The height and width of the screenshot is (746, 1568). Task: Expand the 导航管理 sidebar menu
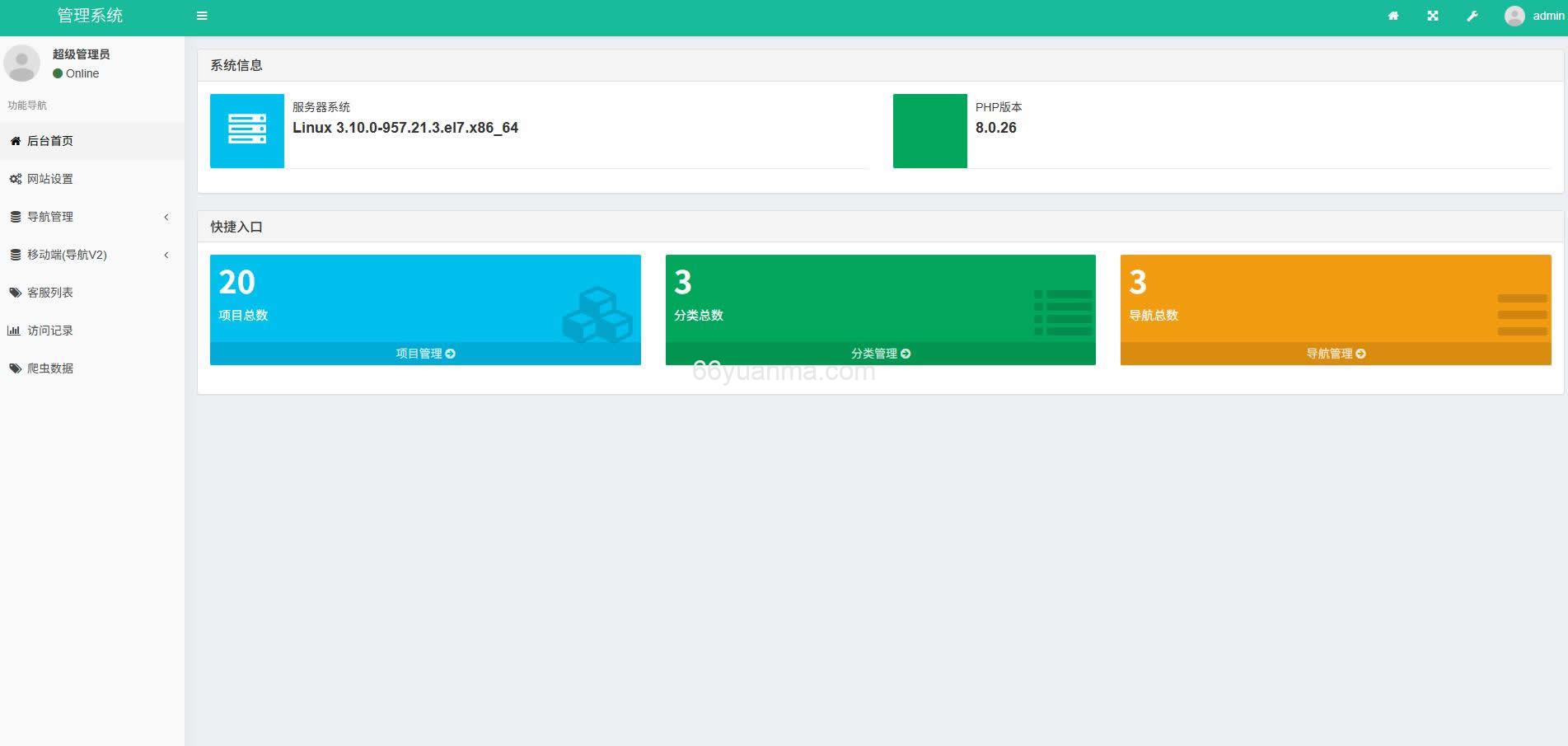[50, 217]
